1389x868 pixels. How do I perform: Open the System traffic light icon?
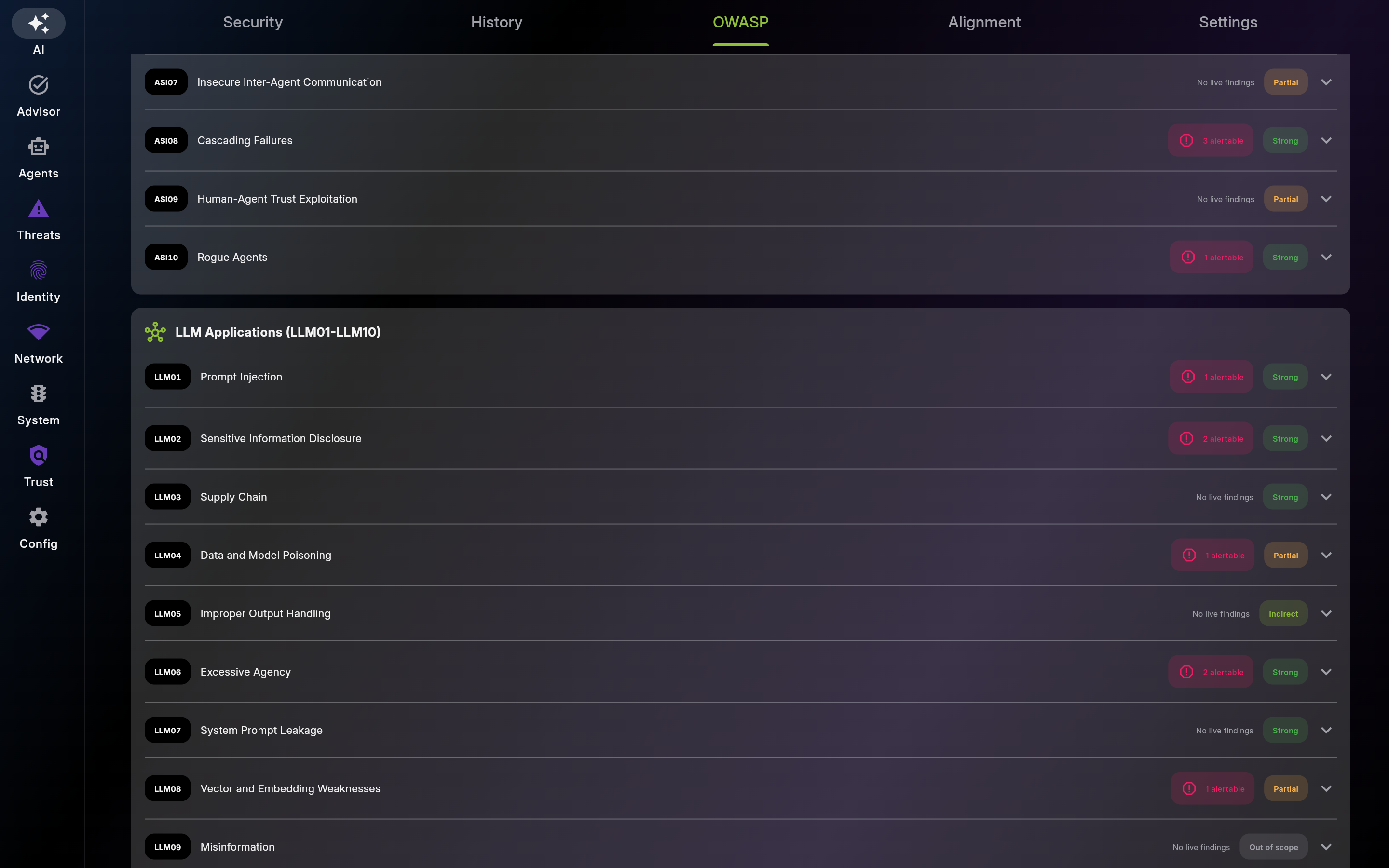click(39, 394)
